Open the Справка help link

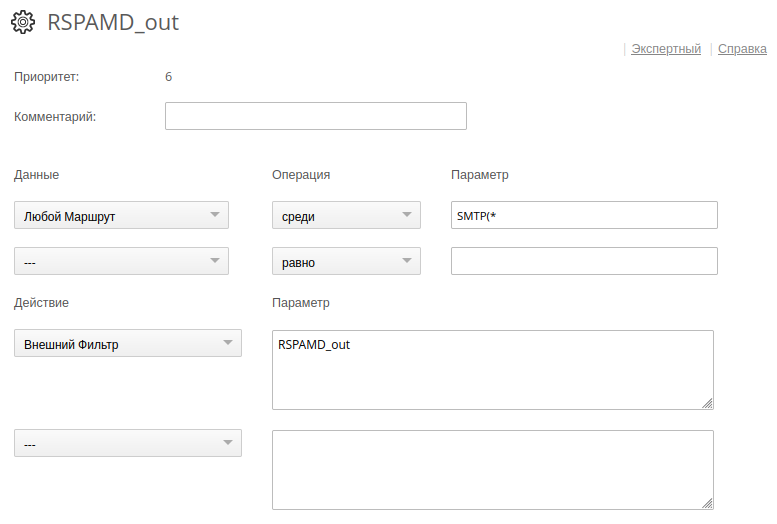743,48
